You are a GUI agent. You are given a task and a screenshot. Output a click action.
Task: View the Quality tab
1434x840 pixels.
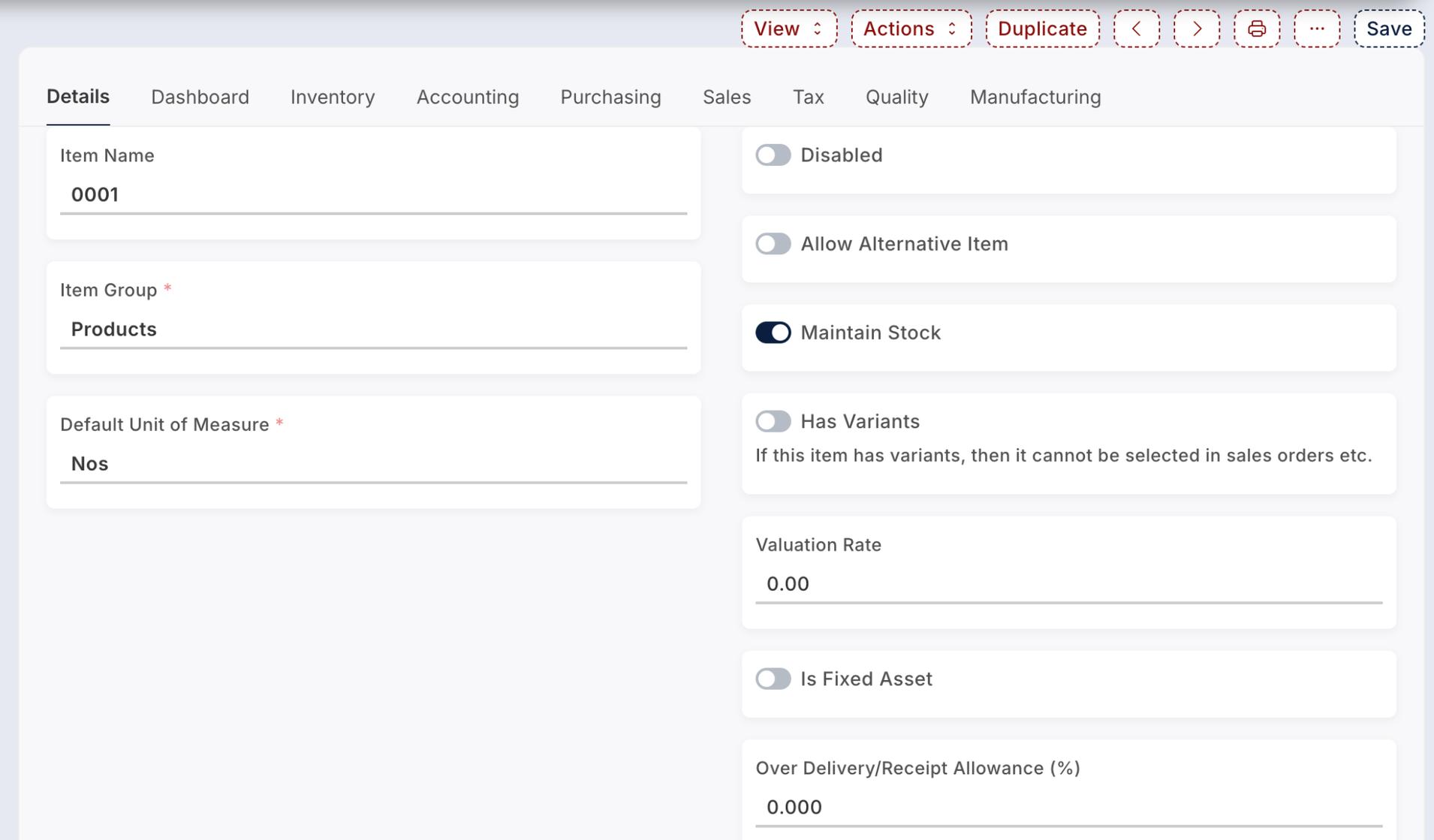click(896, 97)
